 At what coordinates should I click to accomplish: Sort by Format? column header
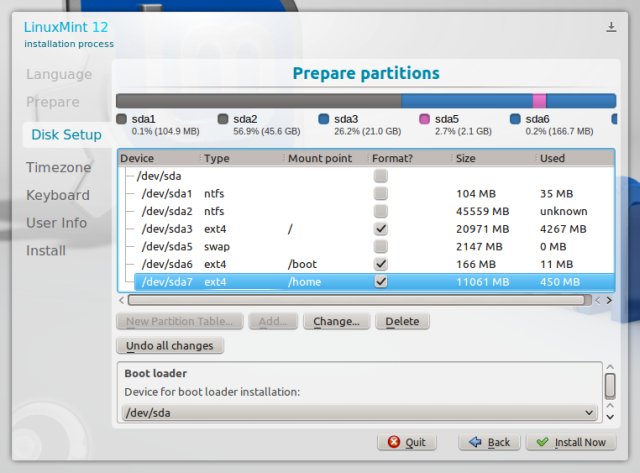coord(410,158)
